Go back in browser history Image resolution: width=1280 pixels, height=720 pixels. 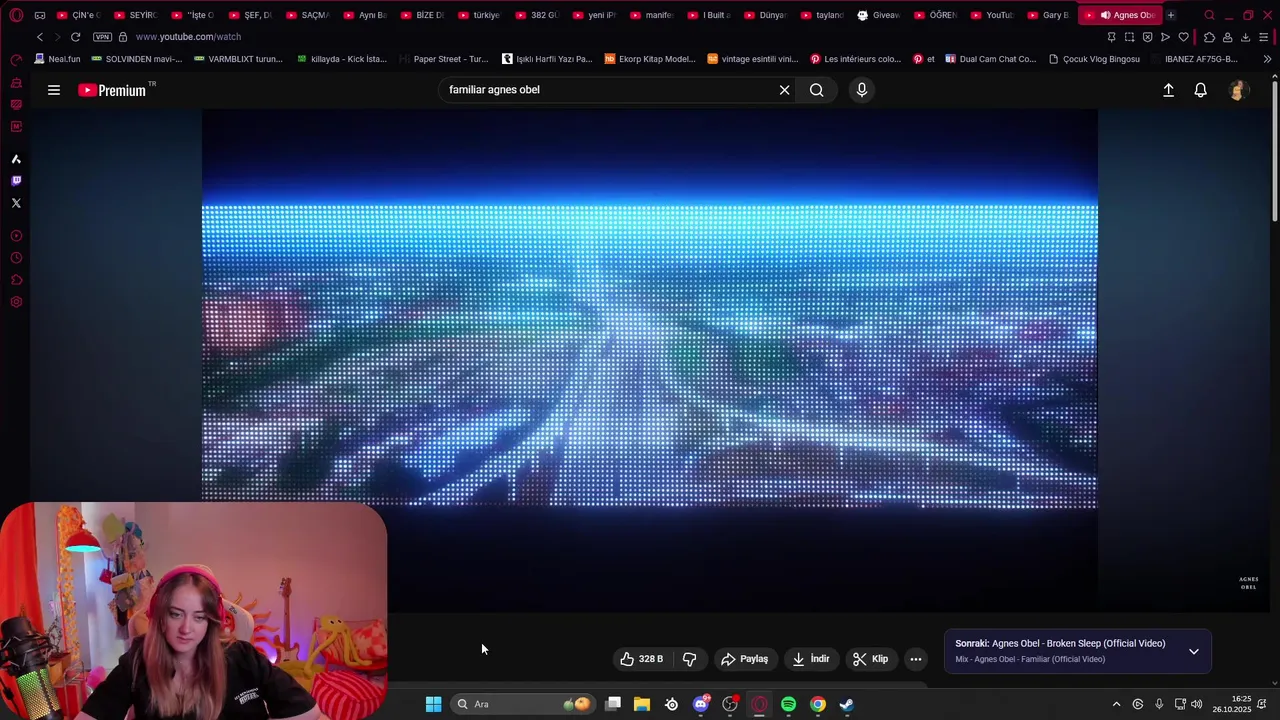(x=40, y=37)
